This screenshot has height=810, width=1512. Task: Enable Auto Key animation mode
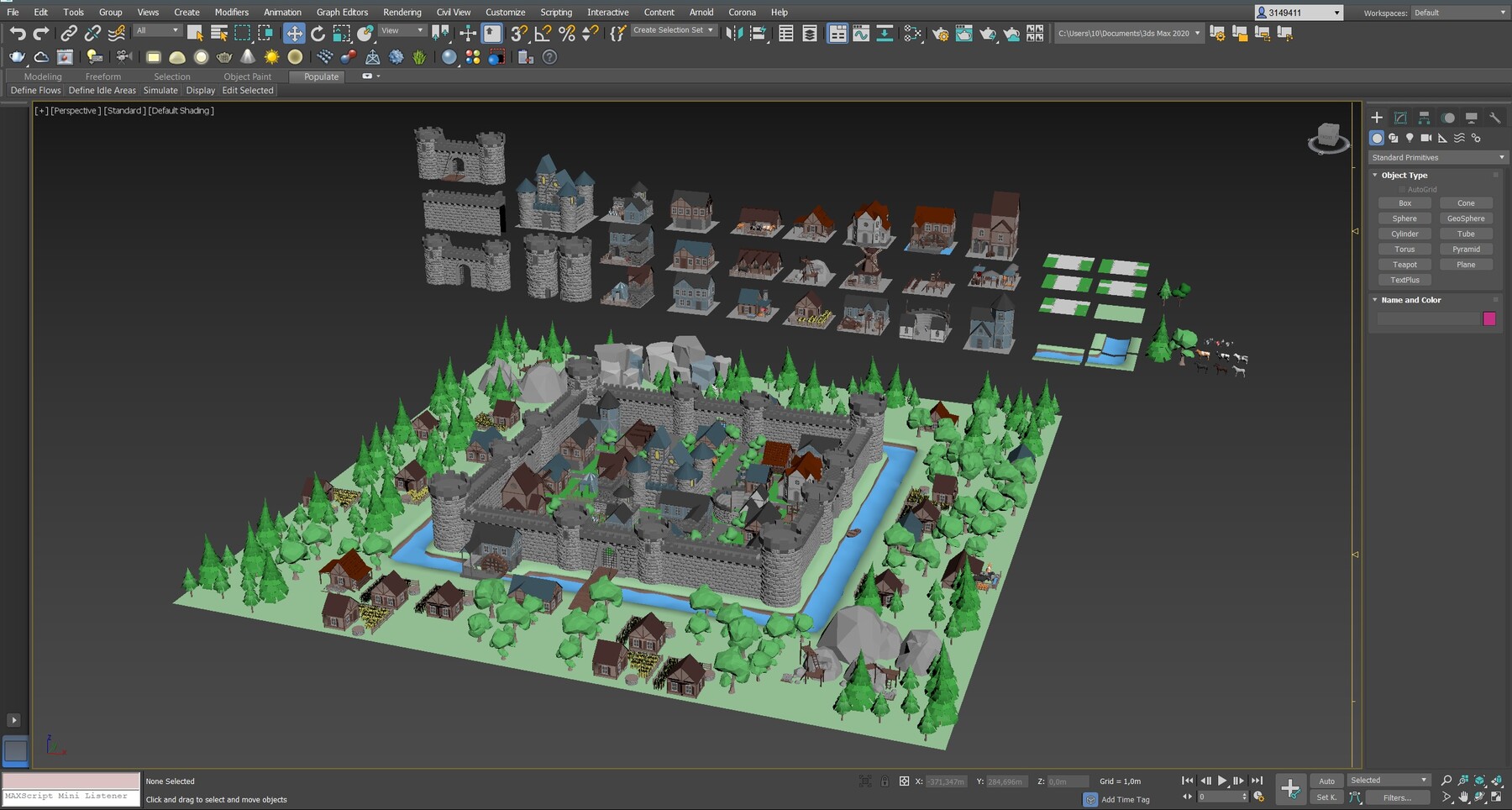pyautogui.click(x=1326, y=781)
